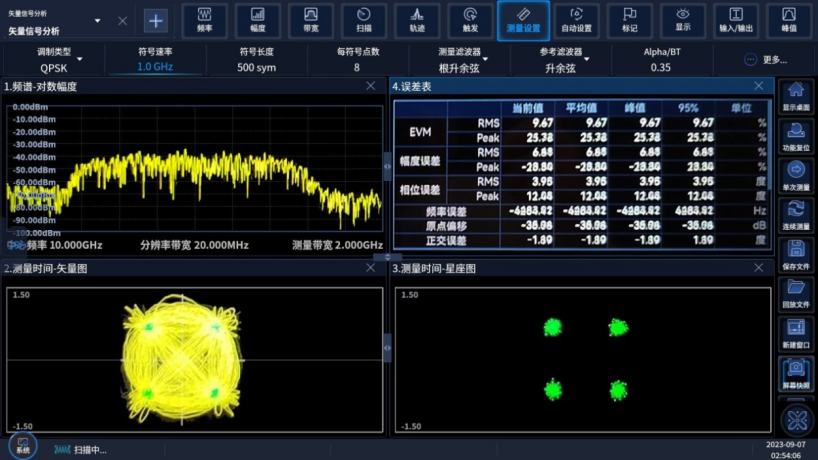Image resolution: width=818 pixels, height=460 pixels.
Task: Click the 扫描中 sweep status indicator
Action: (81, 450)
